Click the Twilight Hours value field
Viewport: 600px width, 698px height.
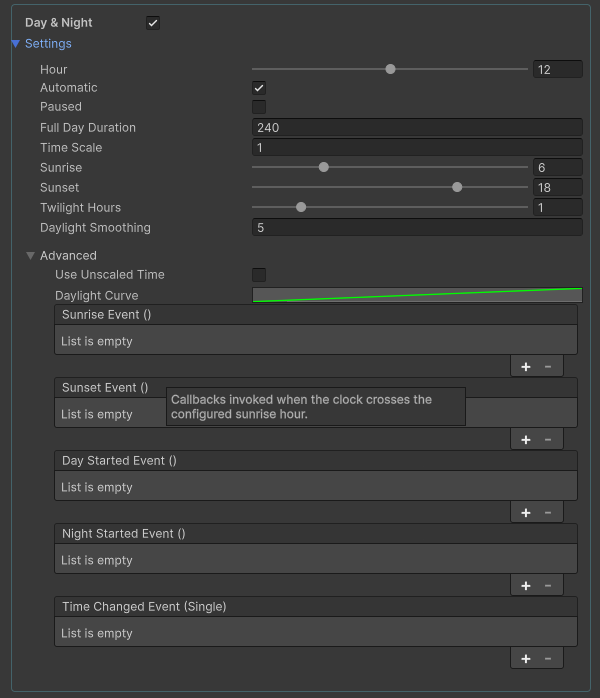558,207
